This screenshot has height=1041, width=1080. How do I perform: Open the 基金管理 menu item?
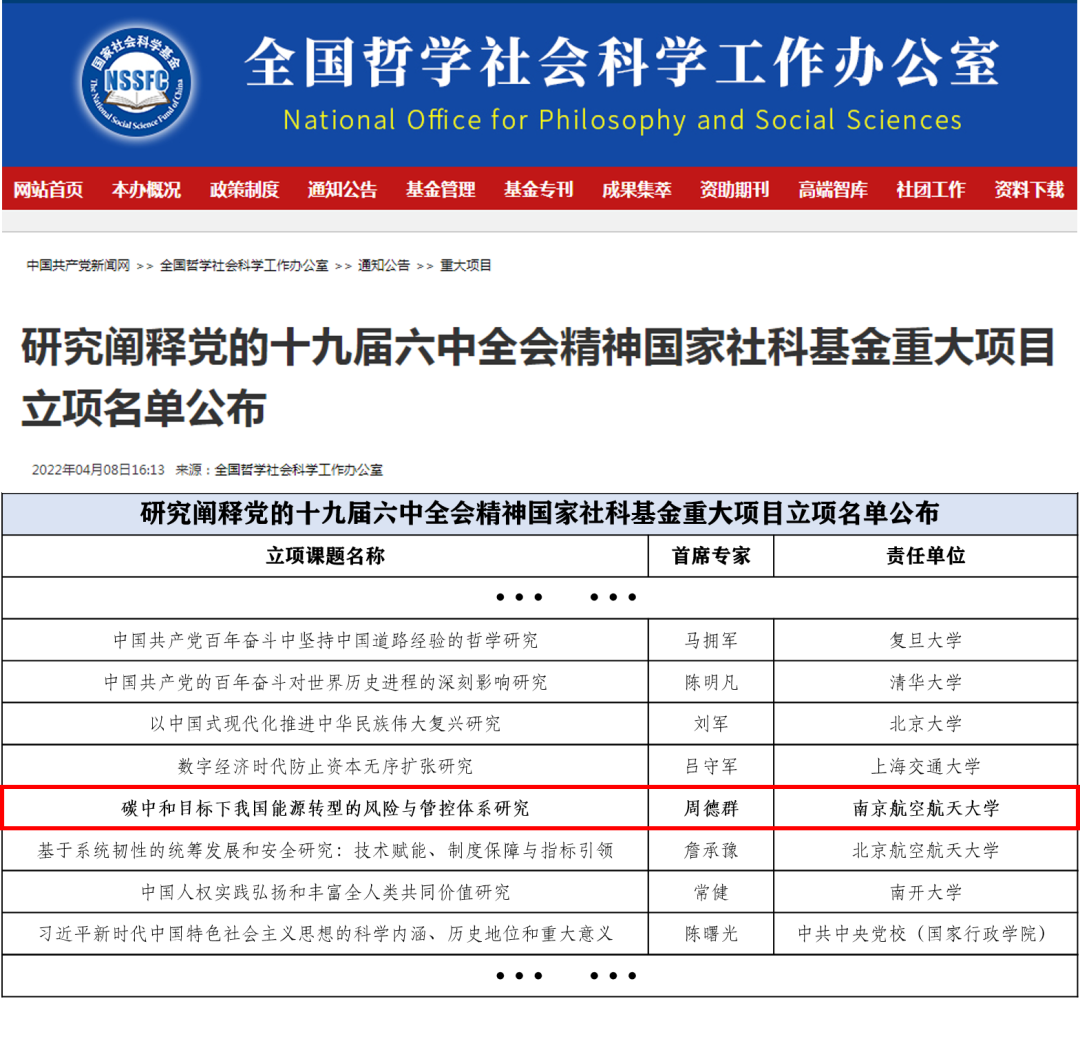click(x=440, y=189)
